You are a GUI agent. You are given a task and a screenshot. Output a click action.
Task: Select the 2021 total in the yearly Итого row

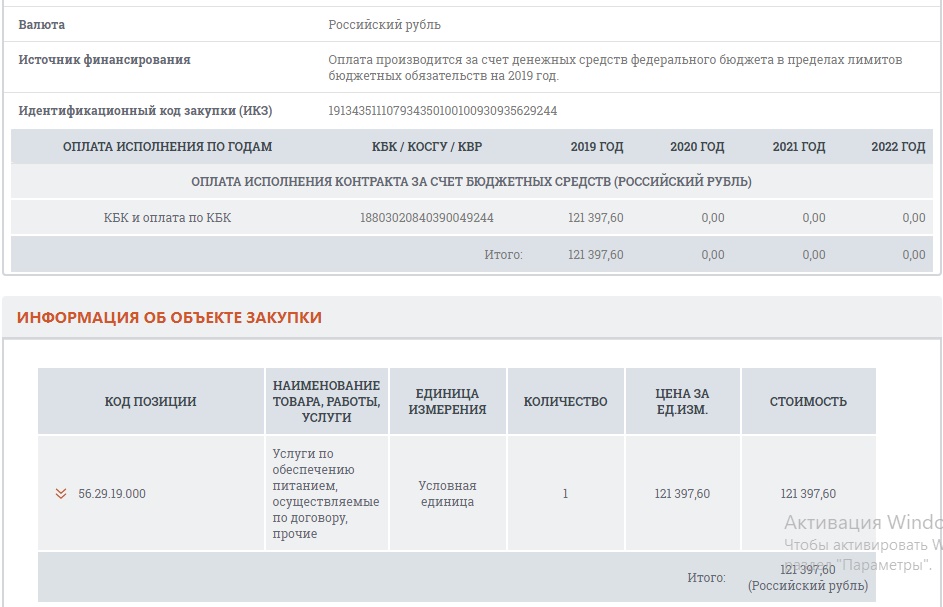814,254
